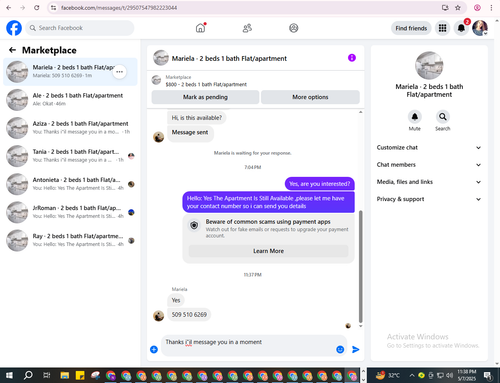500x383 pixels.
Task: Select the 'Hi, is this available?' message
Action: point(196,118)
